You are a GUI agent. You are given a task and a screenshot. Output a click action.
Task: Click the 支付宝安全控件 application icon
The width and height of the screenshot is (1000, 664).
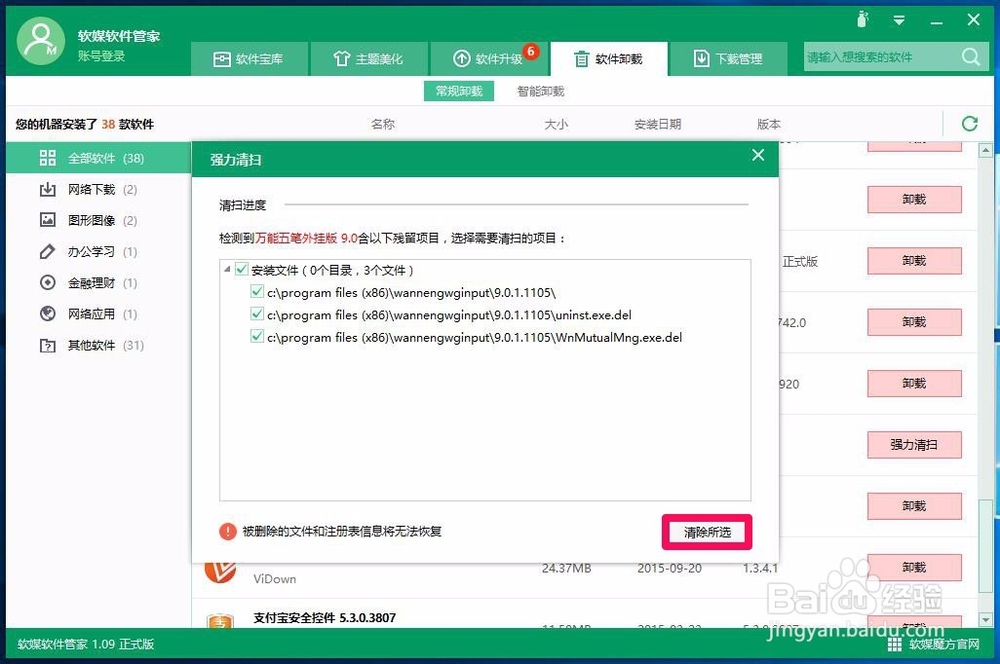(x=220, y=621)
